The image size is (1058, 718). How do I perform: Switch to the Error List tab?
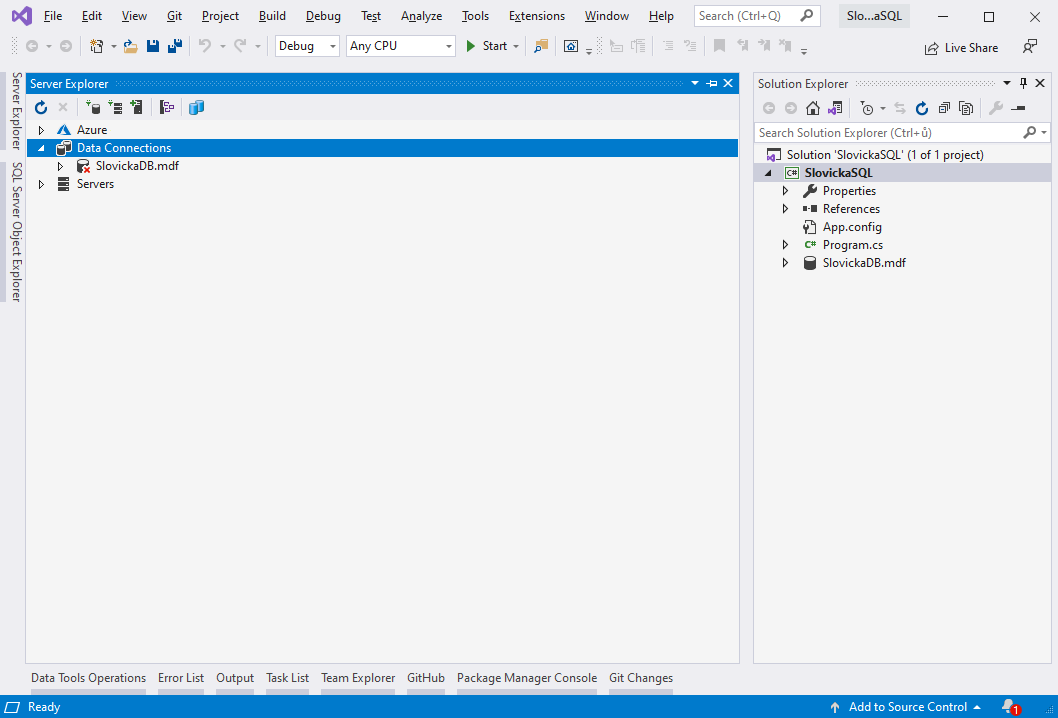click(x=181, y=678)
